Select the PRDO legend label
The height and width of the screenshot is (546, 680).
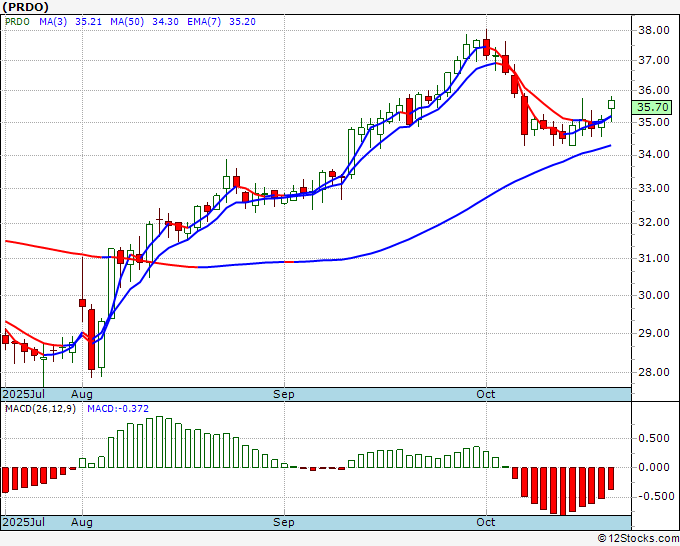tap(17, 22)
